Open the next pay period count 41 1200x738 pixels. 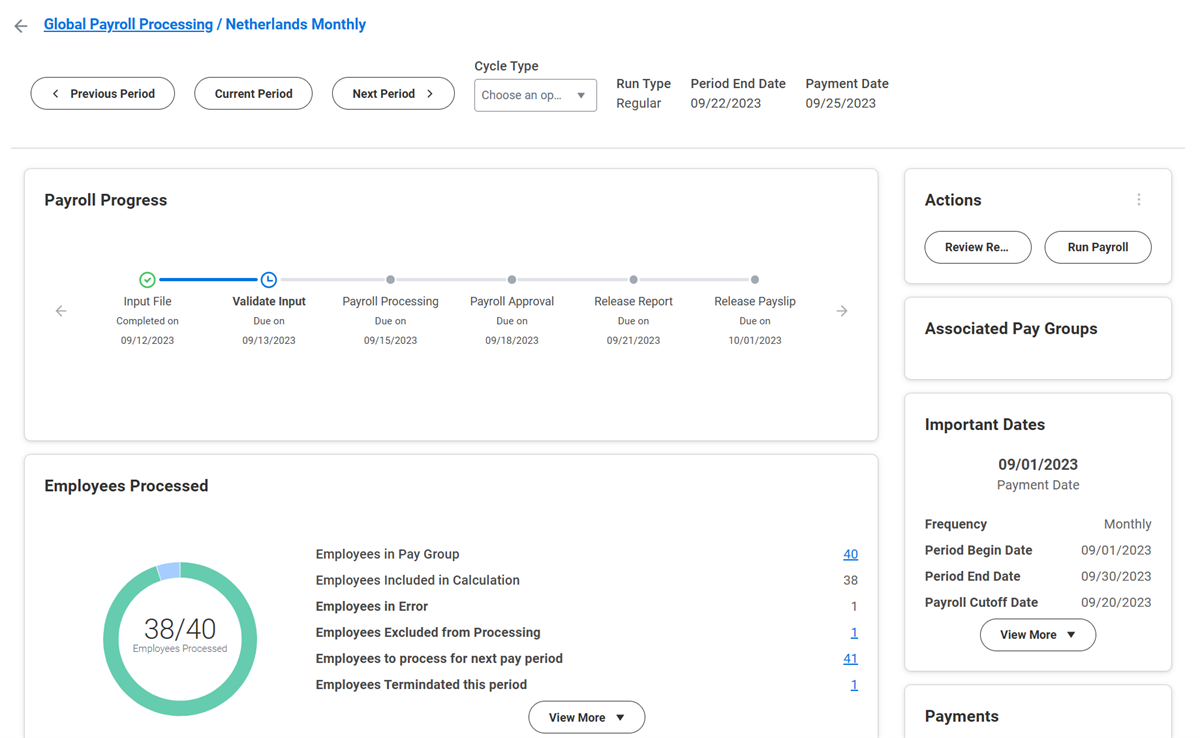(x=850, y=658)
